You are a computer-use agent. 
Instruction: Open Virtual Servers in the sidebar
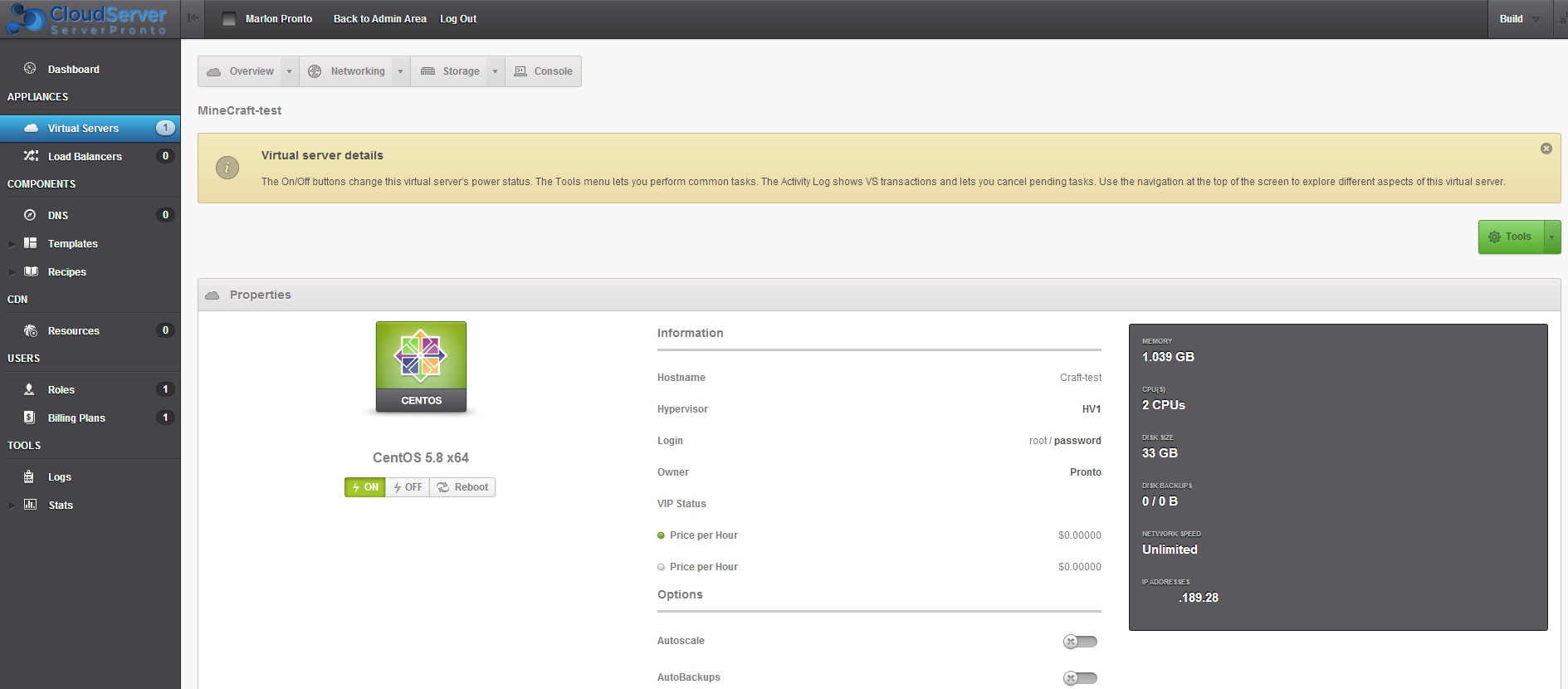pyautogui.click(x=90, y=128)
